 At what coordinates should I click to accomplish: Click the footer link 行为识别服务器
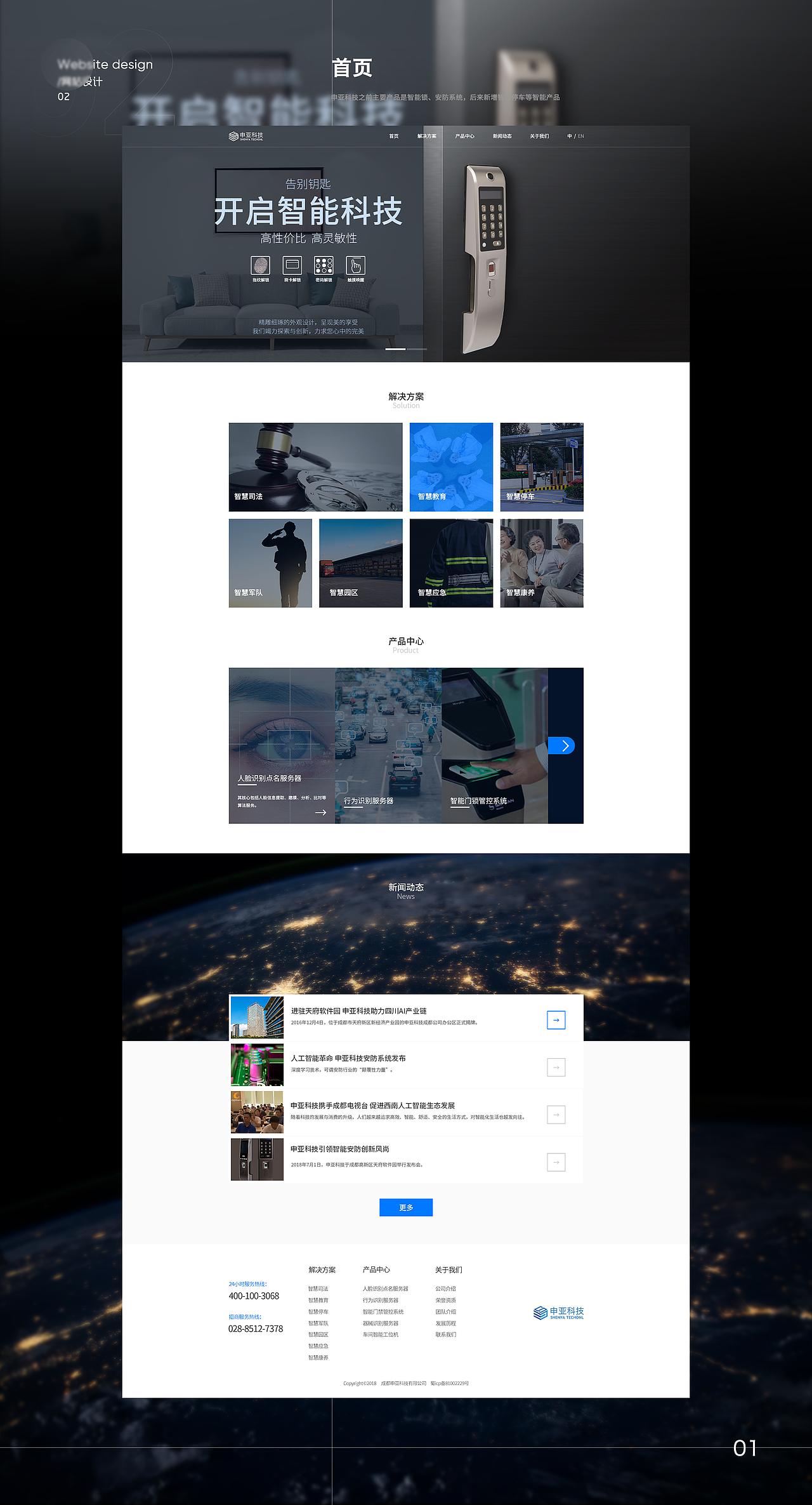pos(381,1300)
